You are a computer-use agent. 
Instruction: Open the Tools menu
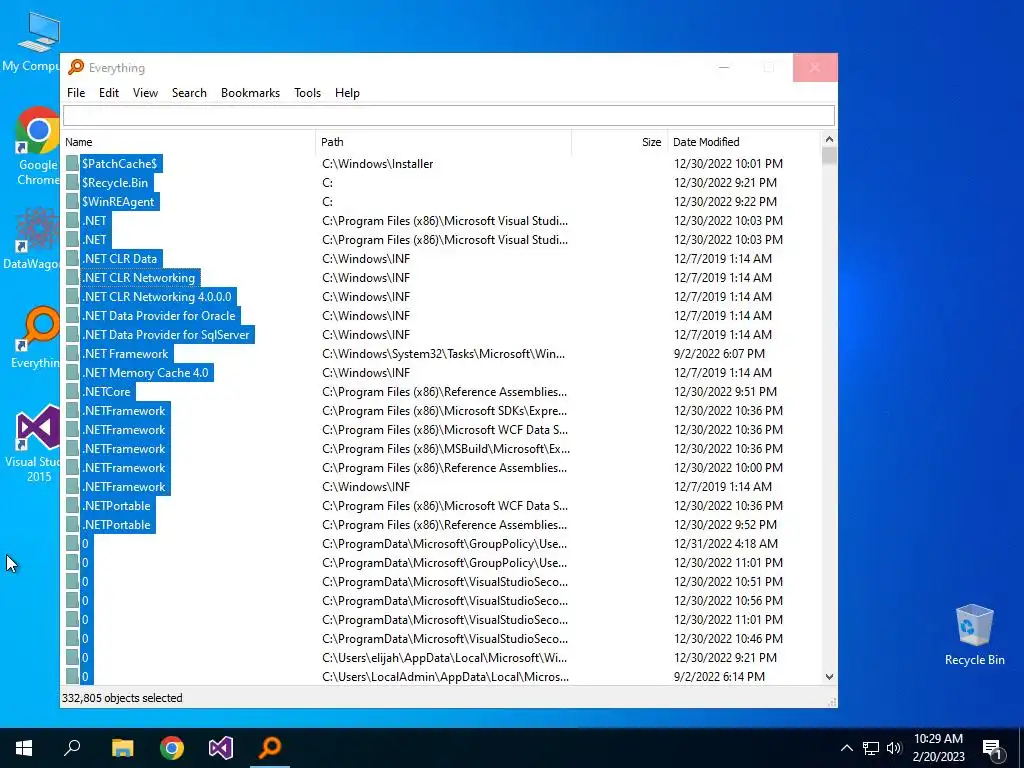point(307,93)
